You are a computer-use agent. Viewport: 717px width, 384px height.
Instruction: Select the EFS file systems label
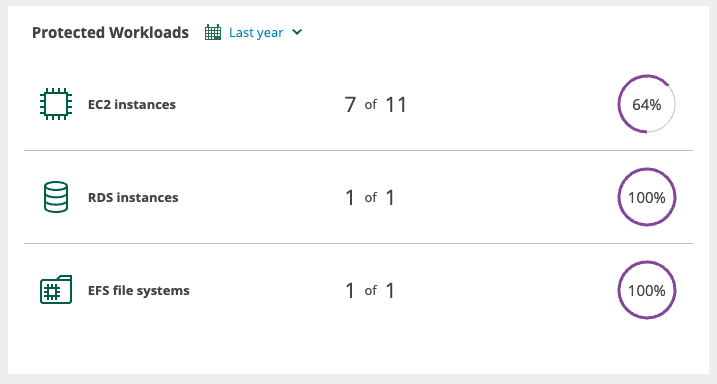(x=139, y=291)
